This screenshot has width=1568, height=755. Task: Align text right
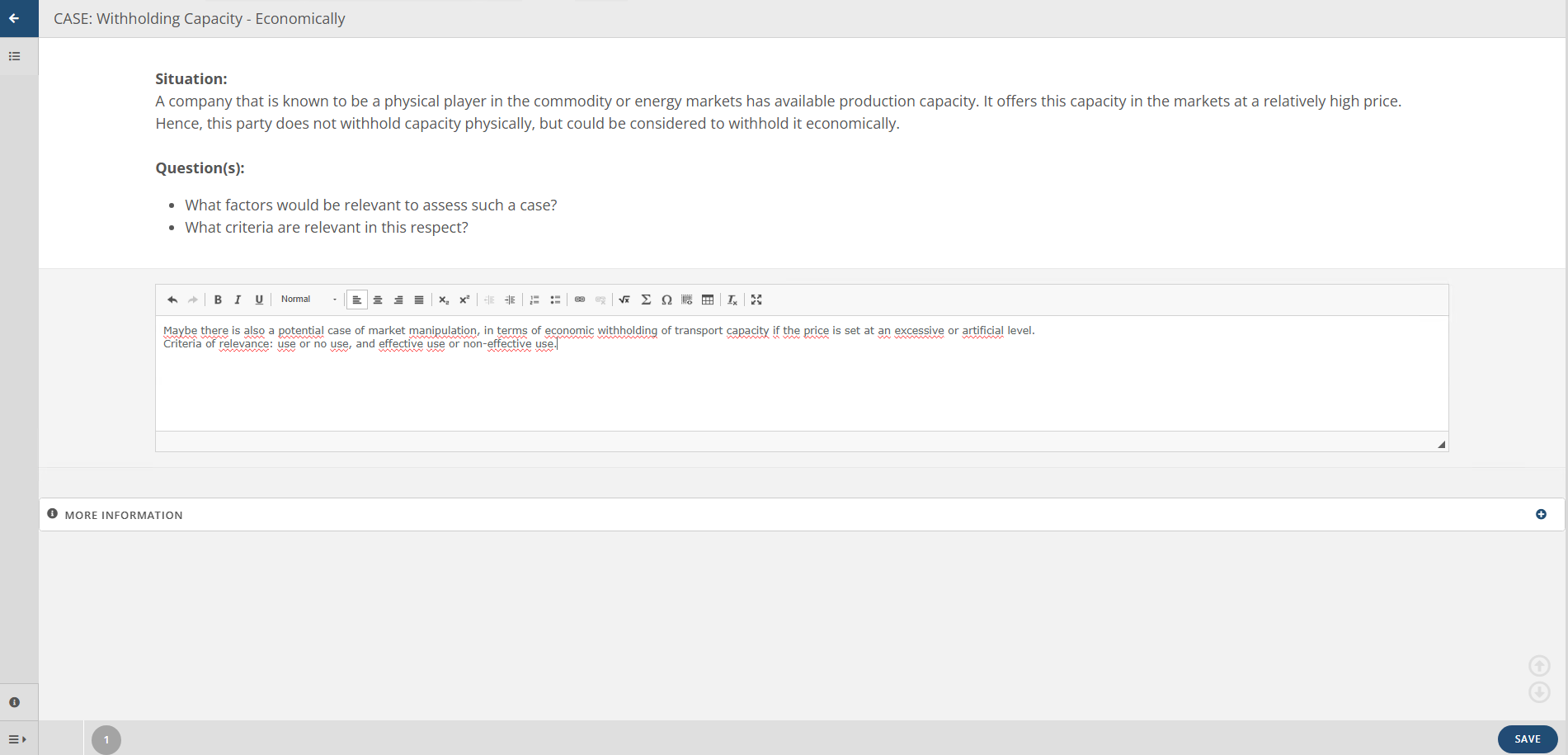pos(398,300)
